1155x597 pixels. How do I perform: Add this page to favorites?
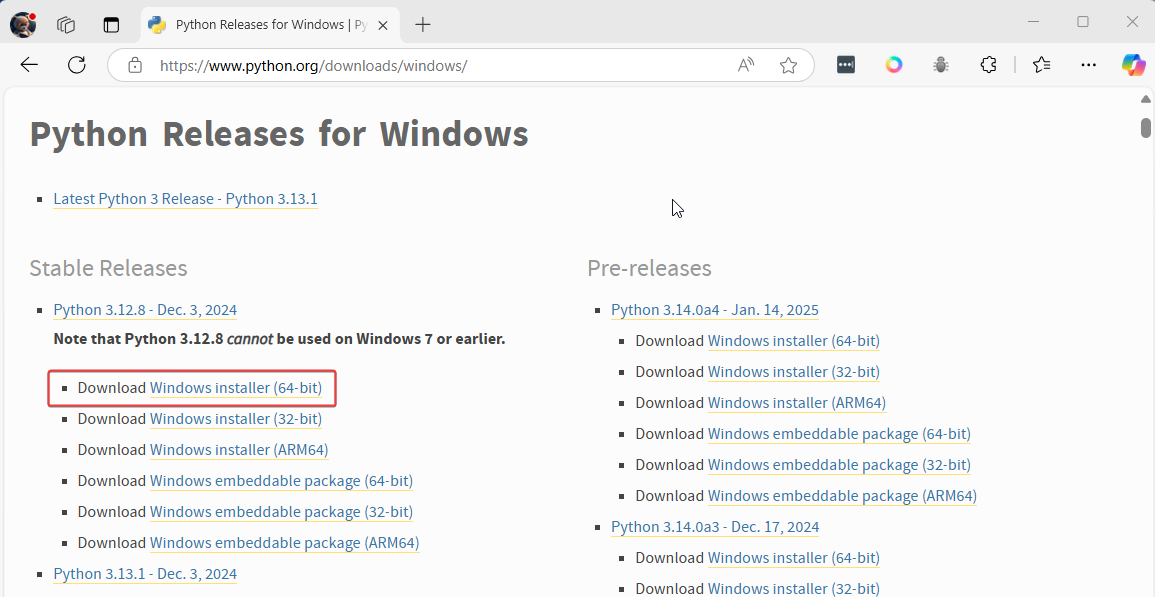pyautogui.click(x=788, y=65)
